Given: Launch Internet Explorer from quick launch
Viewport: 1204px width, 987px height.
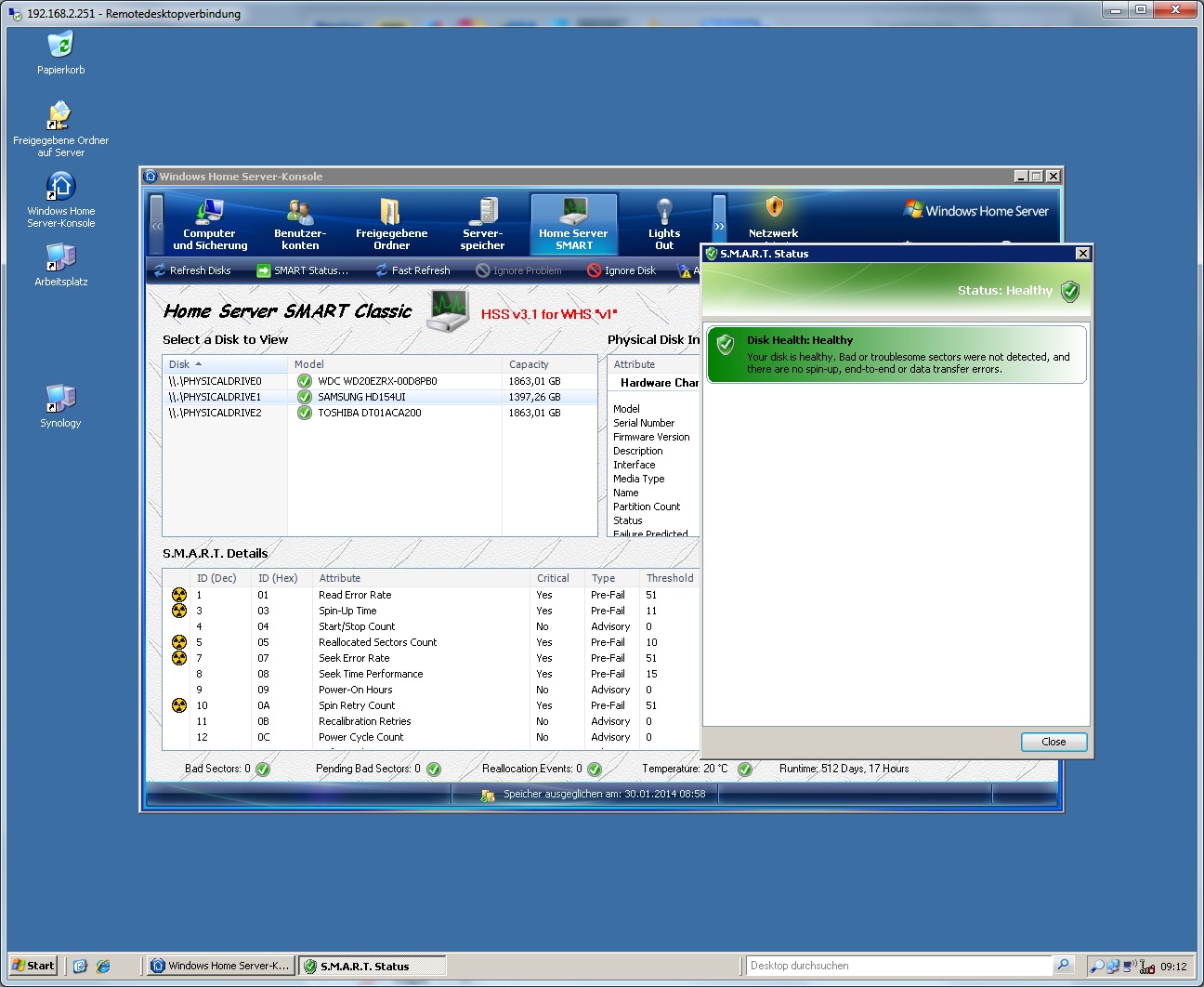Looking at the screenshot, I should (x=103, y=966).
